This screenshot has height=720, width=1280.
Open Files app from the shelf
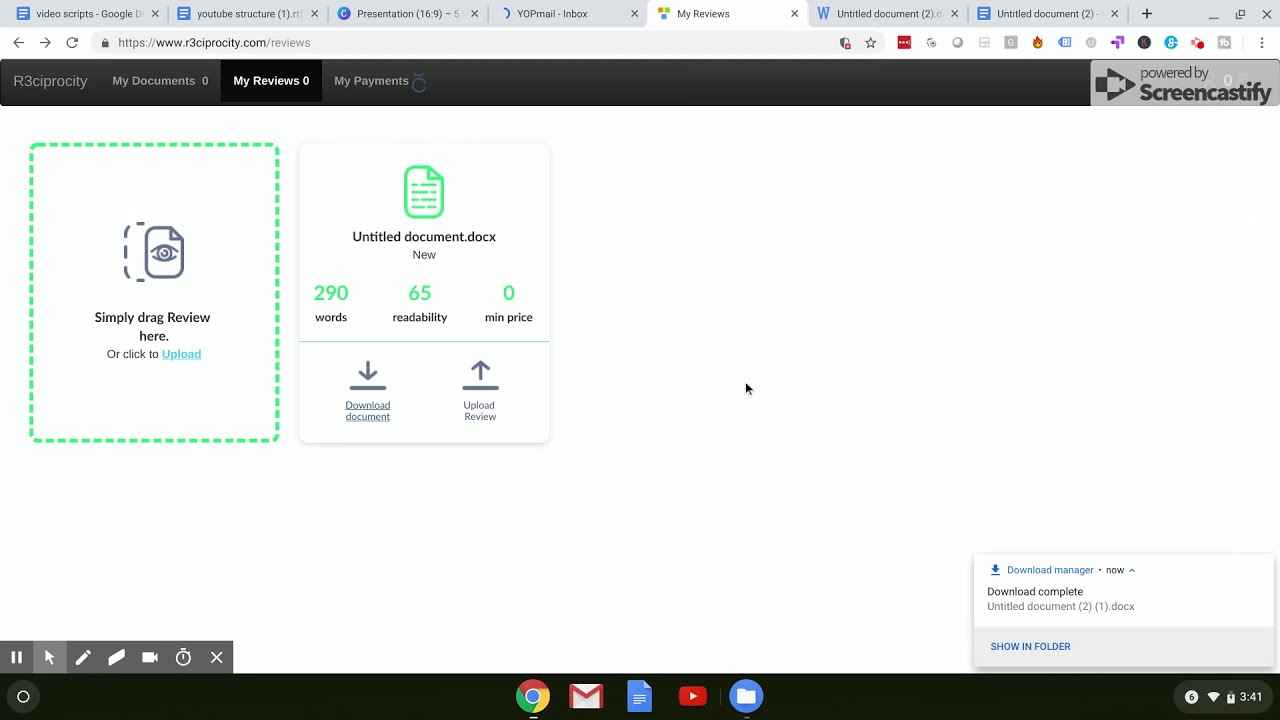[x=746, y=696]
